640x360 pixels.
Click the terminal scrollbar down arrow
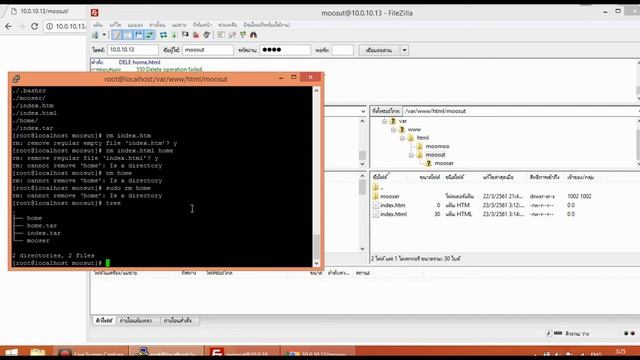pos(316,263)
